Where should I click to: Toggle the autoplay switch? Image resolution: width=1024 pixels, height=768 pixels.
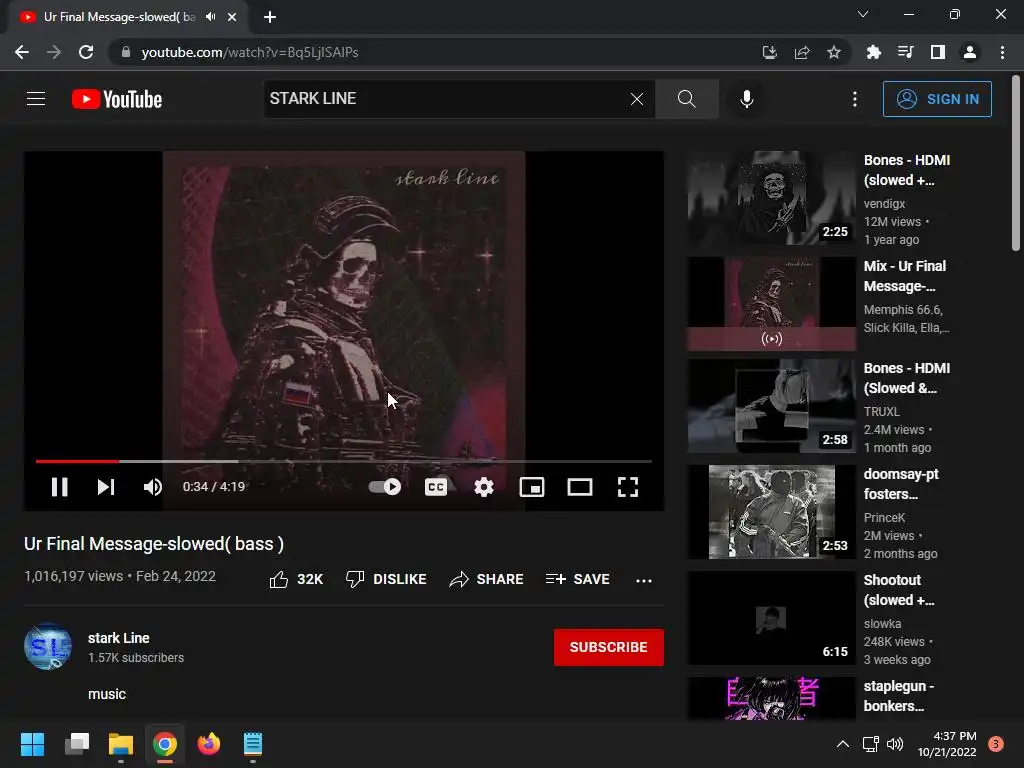[x=385, y=487]
